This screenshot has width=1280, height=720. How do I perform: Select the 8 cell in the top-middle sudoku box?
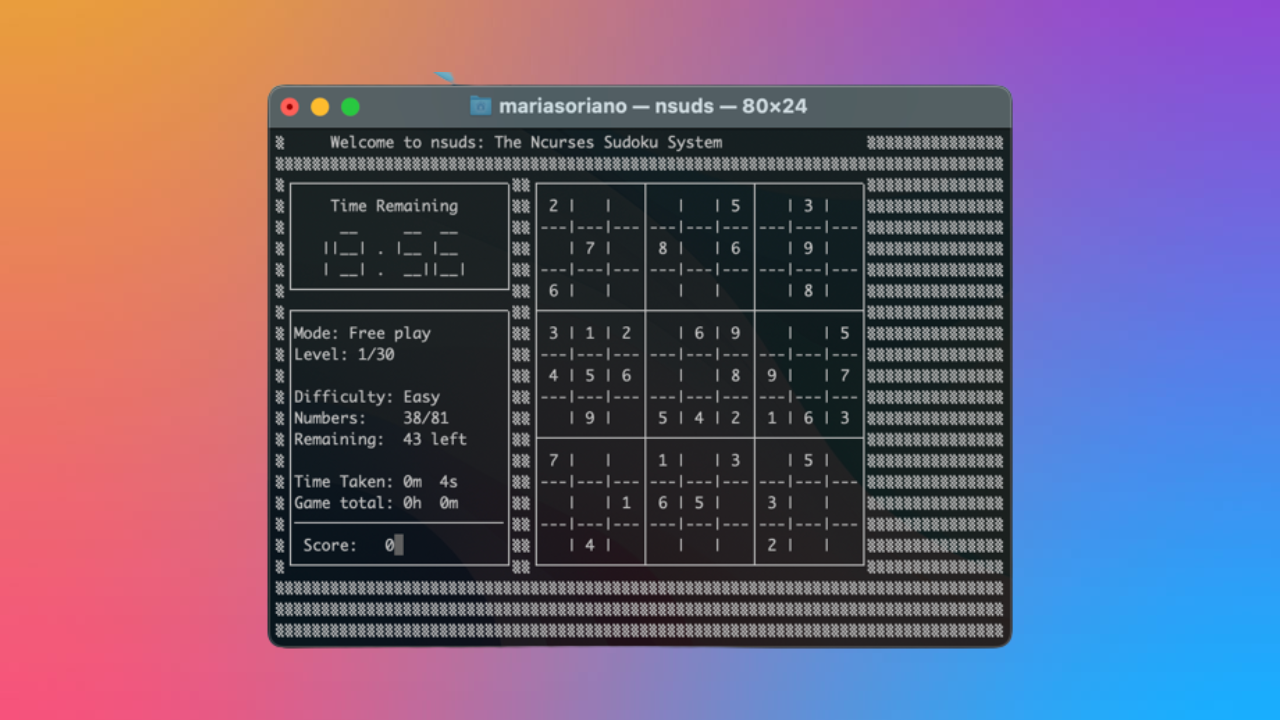click(x=662, y=248)
